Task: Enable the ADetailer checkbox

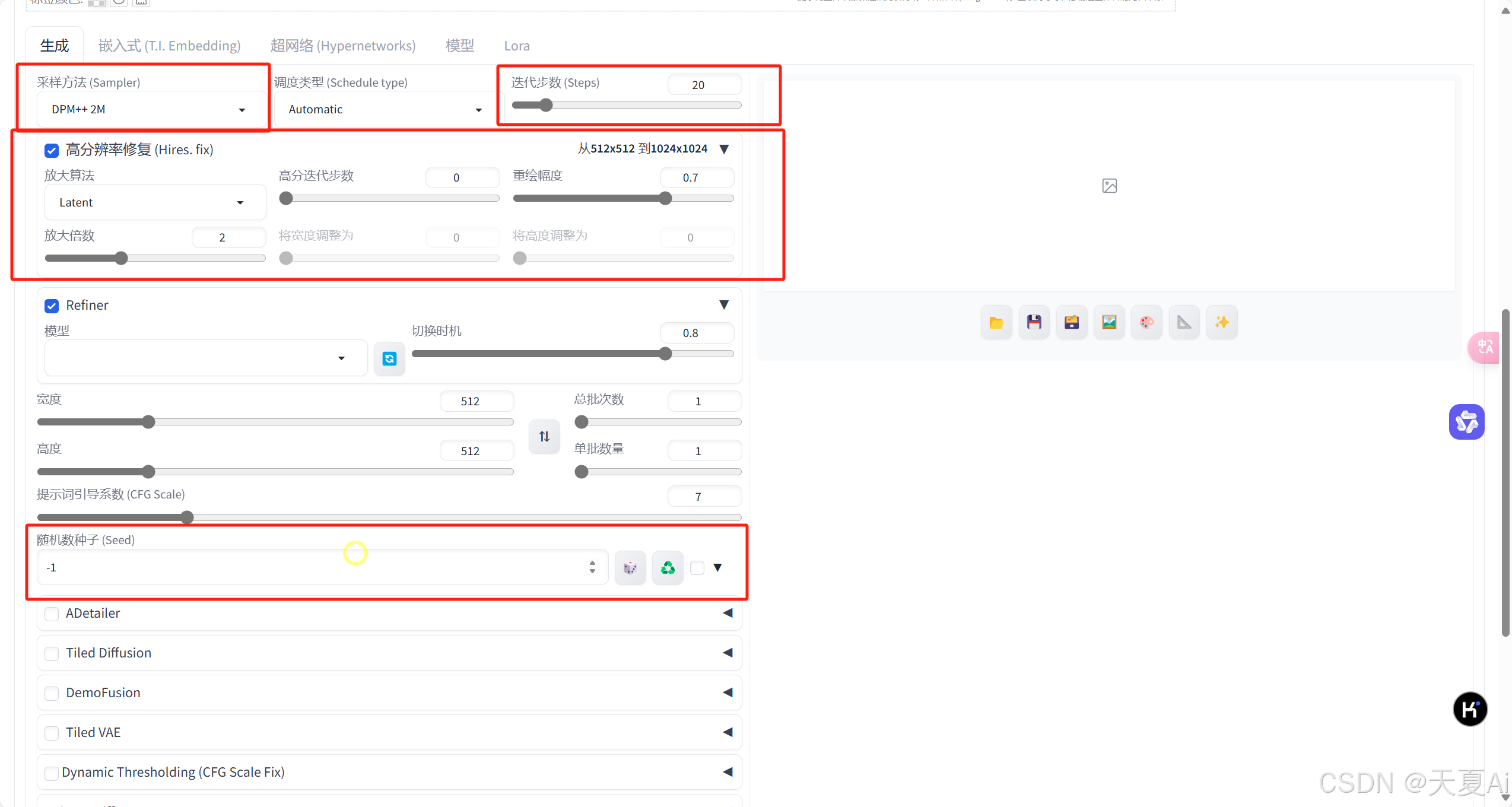Action: pos(52,614)
